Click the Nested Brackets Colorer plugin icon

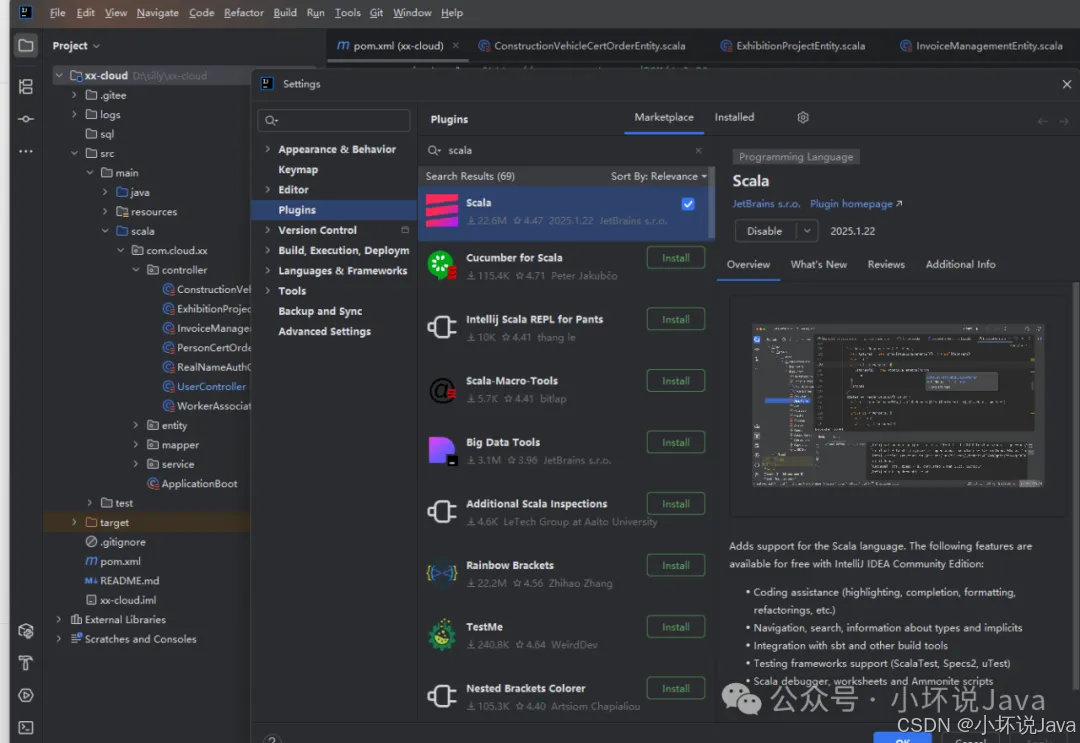442,696
